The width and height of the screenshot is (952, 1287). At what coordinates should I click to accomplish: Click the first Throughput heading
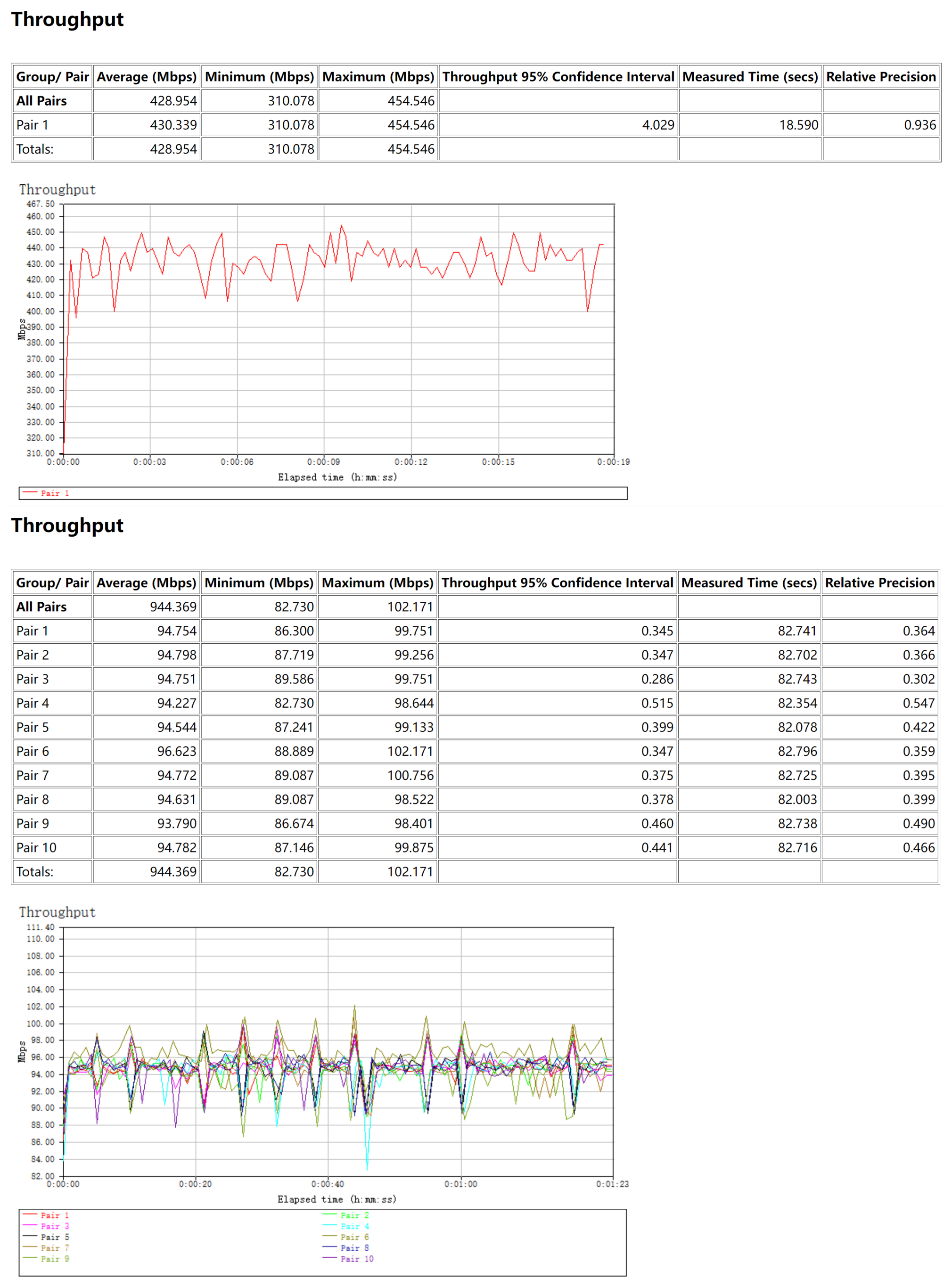[x=67, y=20]
